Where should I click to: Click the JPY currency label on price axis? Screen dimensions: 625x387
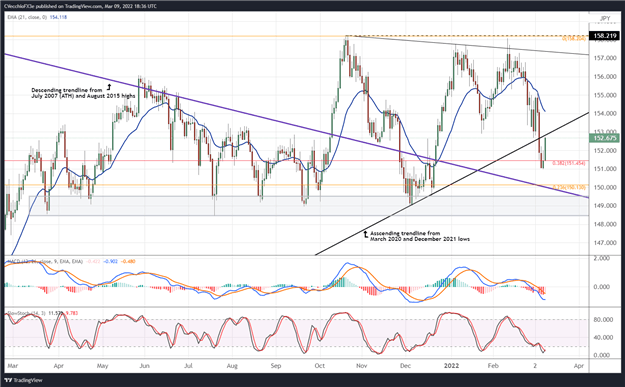click(x=605, y=18)
